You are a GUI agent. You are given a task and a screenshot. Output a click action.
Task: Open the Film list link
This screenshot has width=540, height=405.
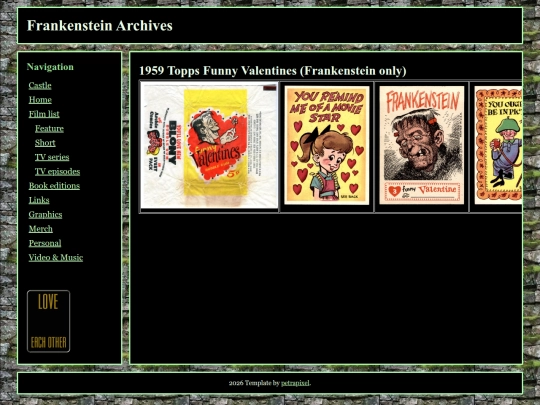(44, 114)
